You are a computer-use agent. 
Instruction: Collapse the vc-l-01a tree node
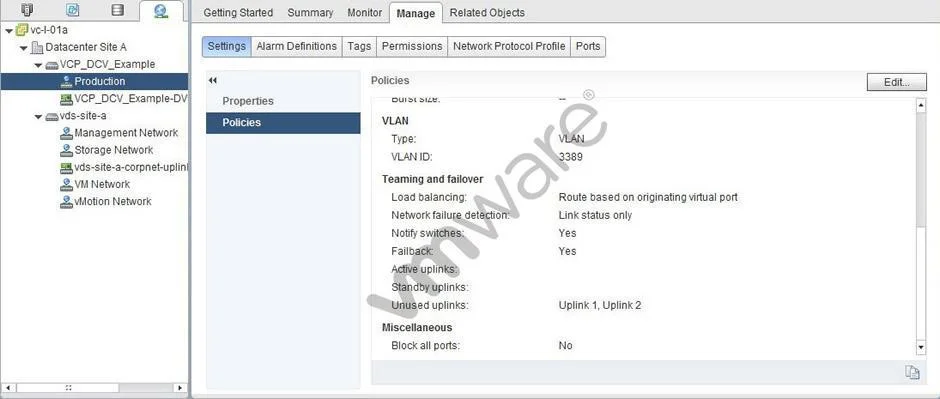[10, 31]
